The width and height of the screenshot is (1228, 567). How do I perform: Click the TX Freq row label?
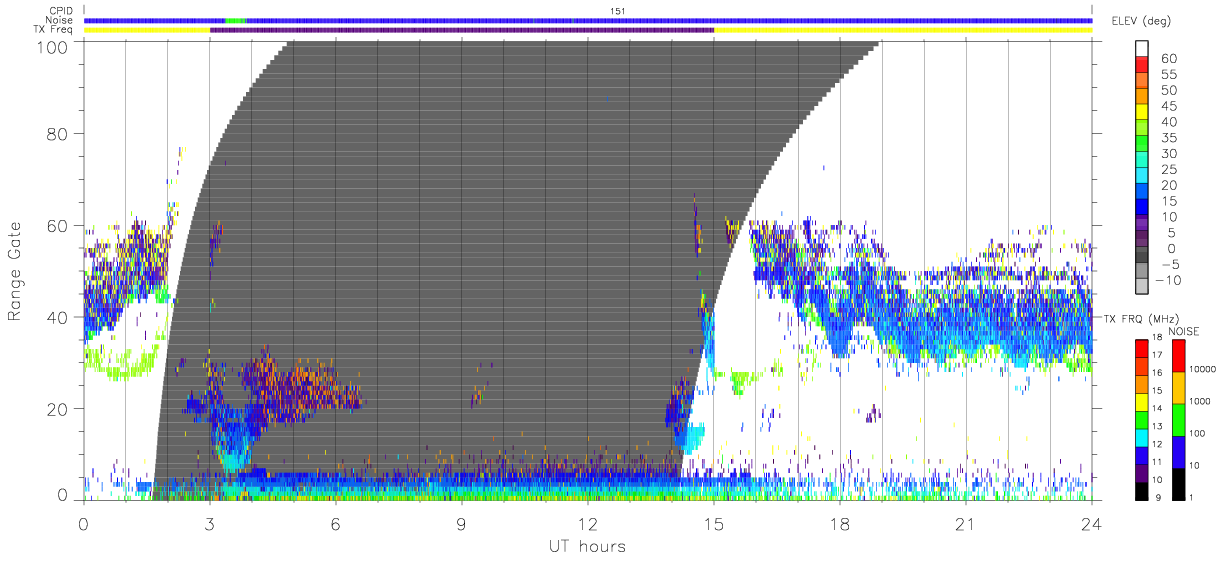tap(54, 29)
